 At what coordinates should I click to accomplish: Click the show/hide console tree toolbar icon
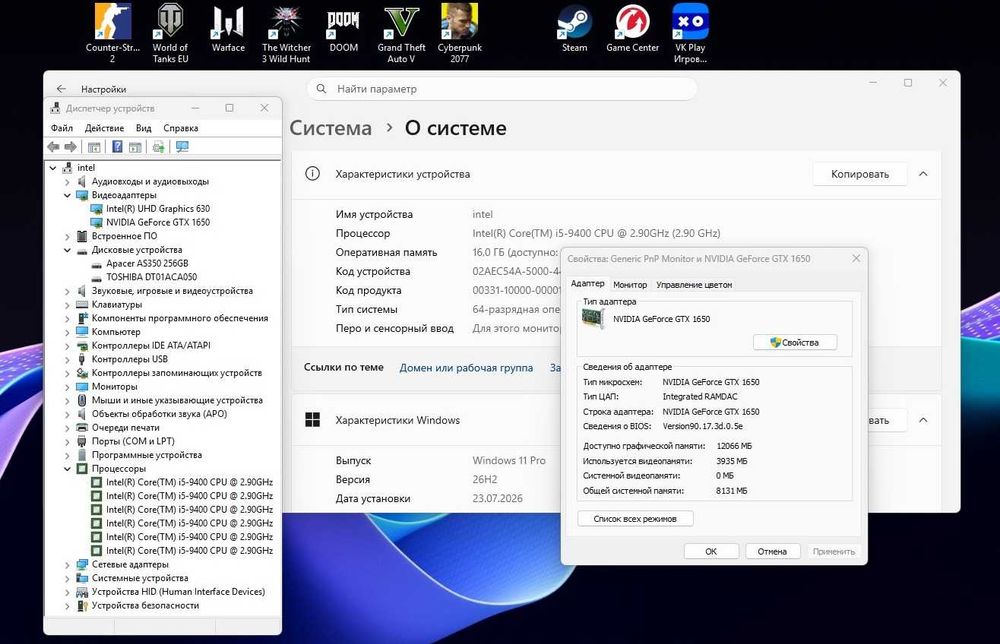[x=94, y=147]
